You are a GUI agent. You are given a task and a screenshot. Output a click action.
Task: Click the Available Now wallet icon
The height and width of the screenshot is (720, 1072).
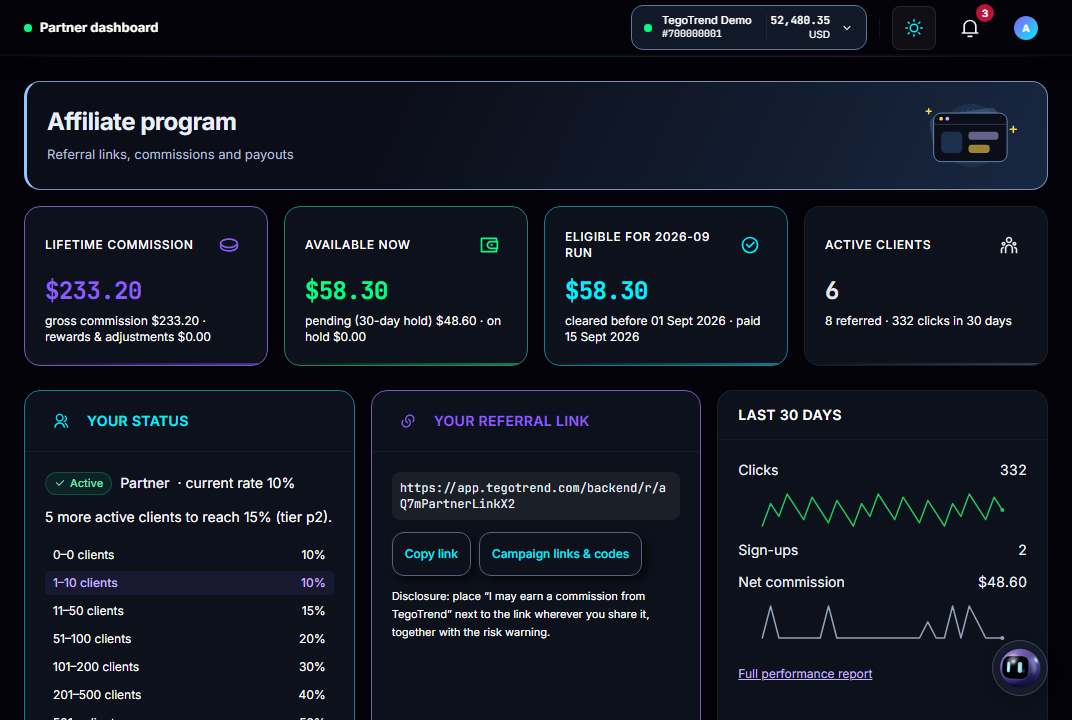pyautogui.click(x=489, y=245)
